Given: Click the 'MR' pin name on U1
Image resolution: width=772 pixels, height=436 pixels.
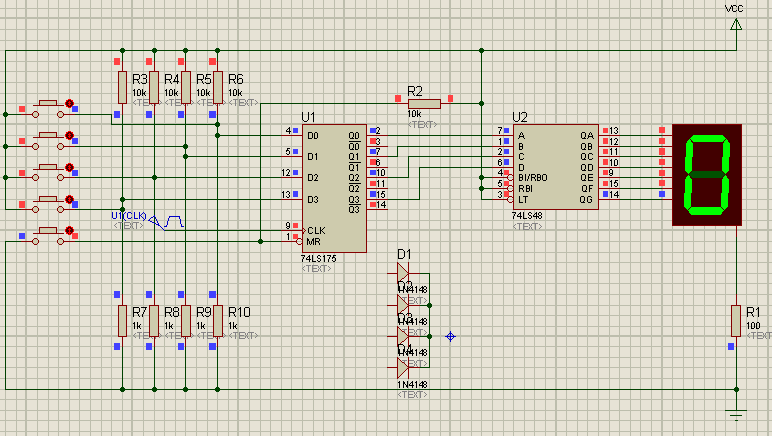Looking at the screenshot, I should pyautogui.click(x=313, y=242).
